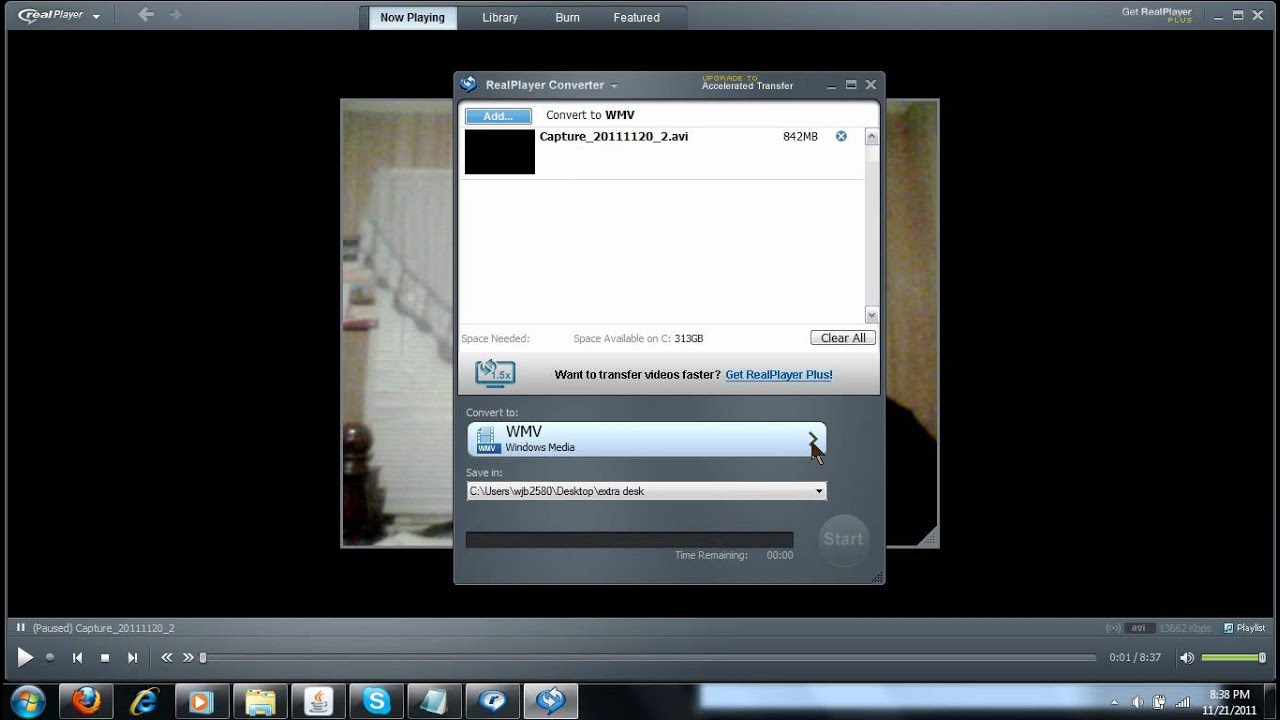Click the RealPlayer back arrow
The height and width of the screenshot is (720, 1280).
point(146,15)
